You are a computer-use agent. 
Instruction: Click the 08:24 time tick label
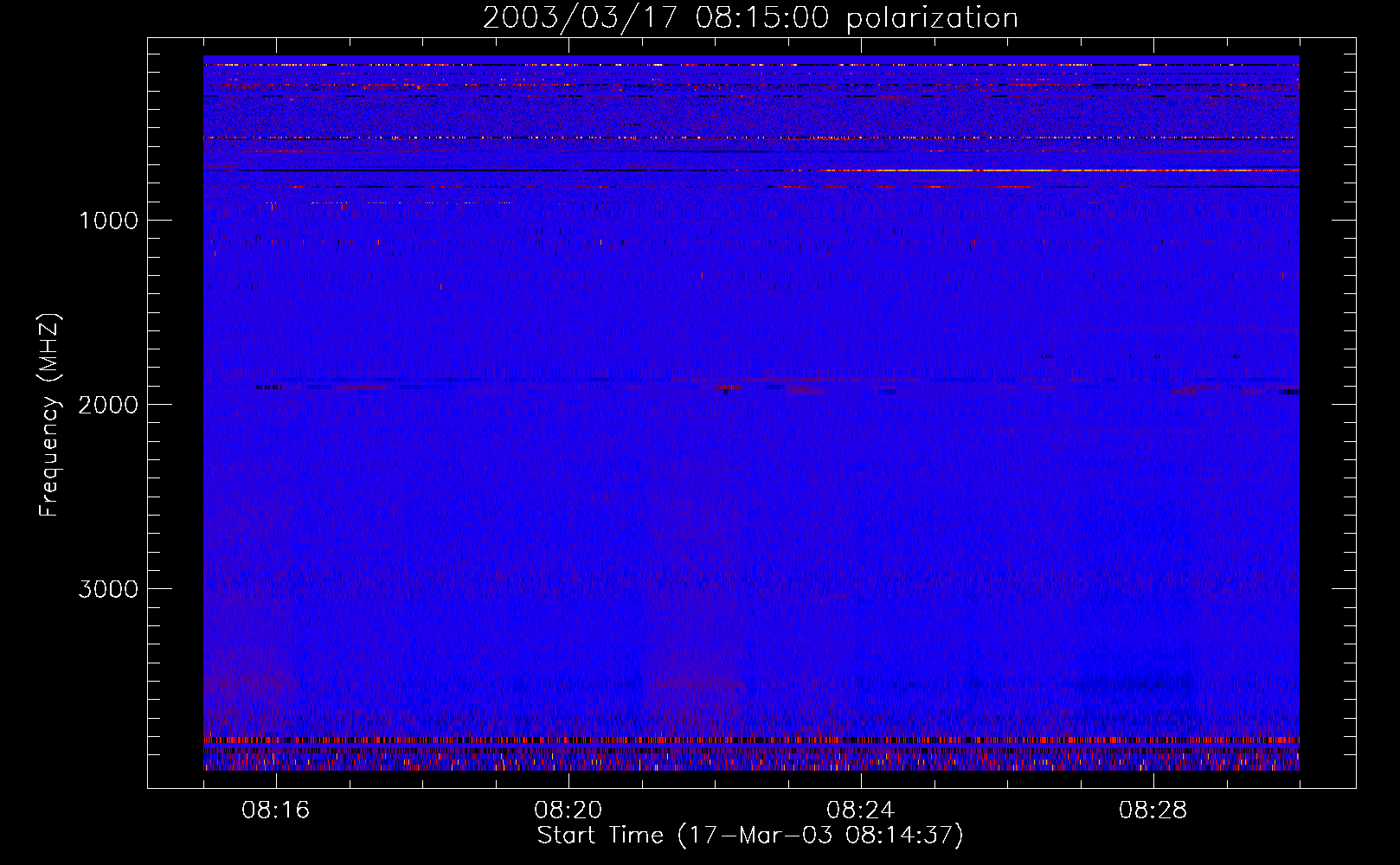[x=861, y=811]
